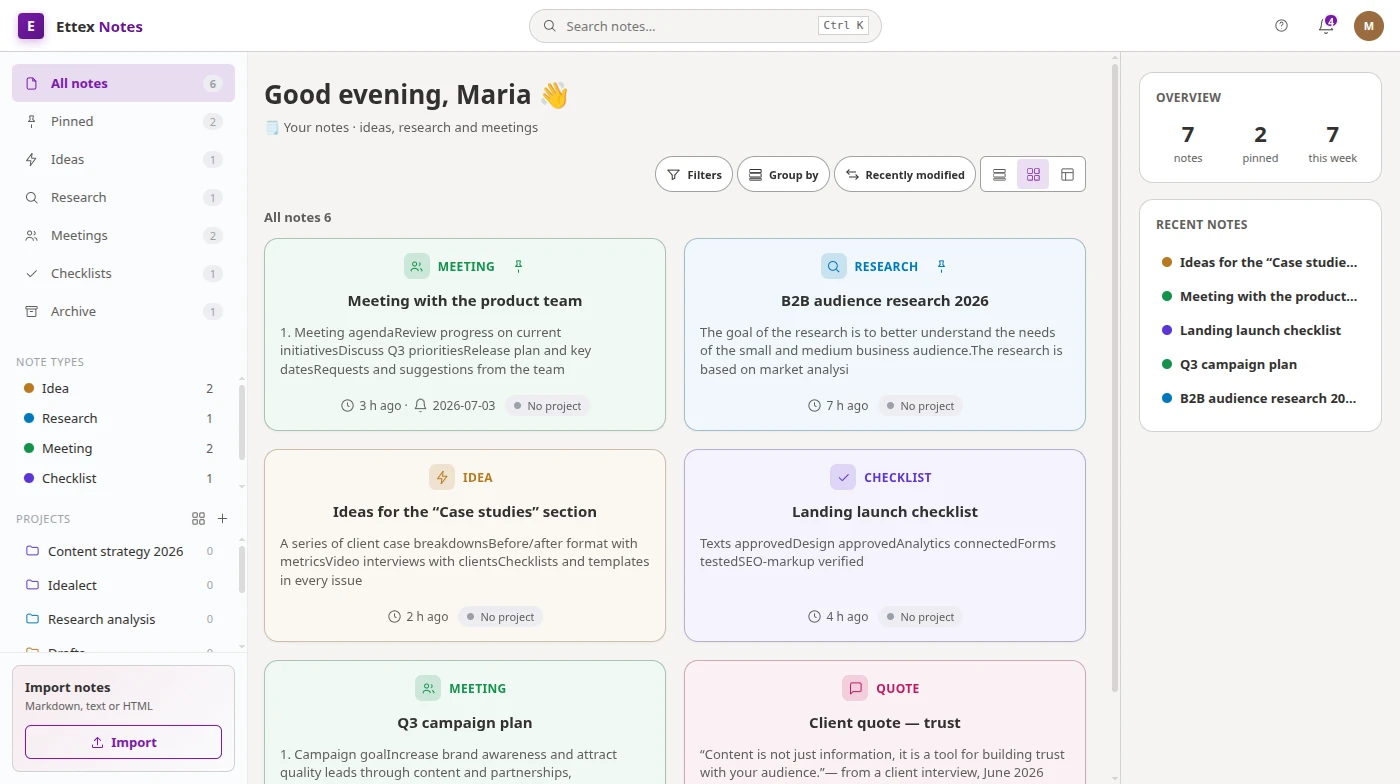The width and height of the screenshot is (1400, 784).
Task: Click No project tag on Case studies card
Action: 500,616
